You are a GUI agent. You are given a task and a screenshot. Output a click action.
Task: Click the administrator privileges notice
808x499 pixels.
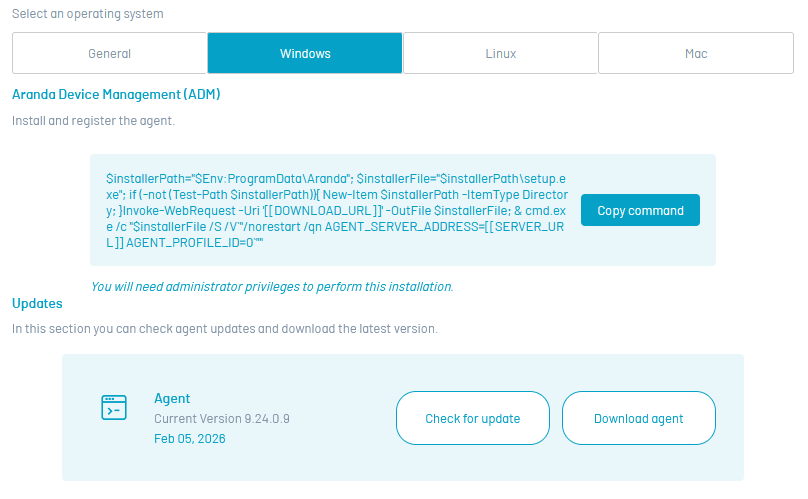coord(271,286)
